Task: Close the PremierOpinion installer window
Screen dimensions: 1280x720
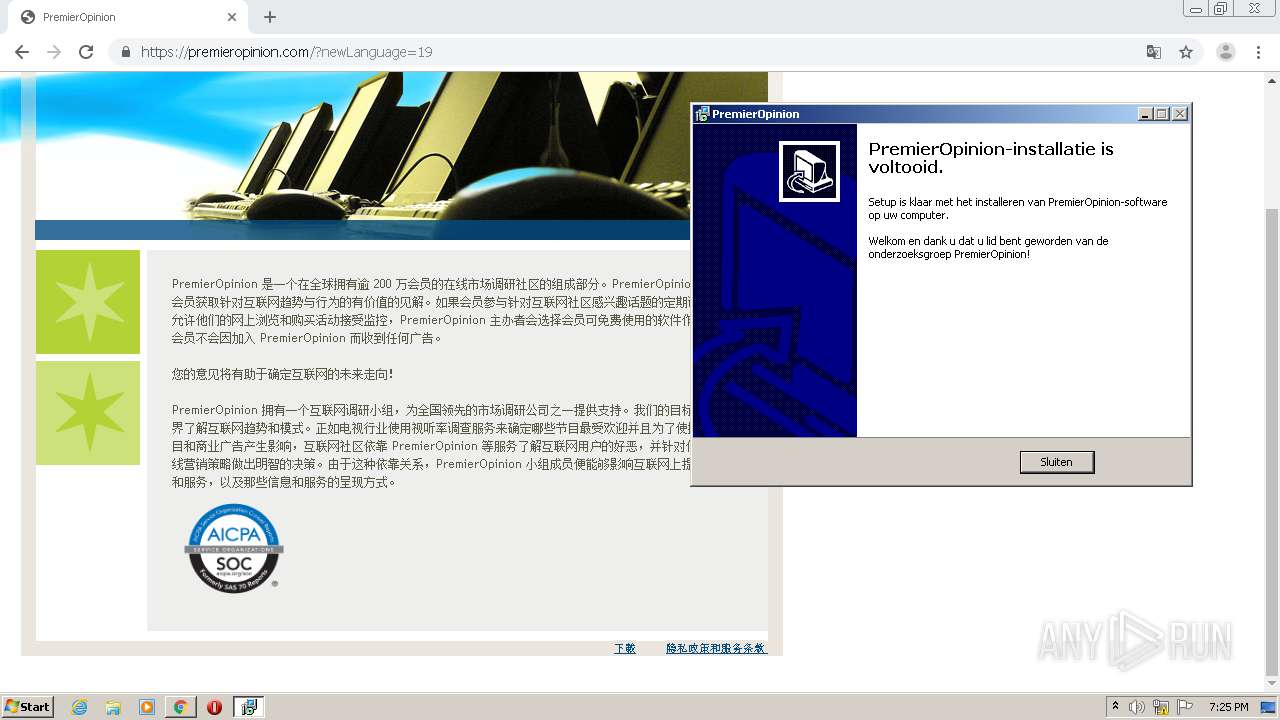Action: pos(1180,114)
